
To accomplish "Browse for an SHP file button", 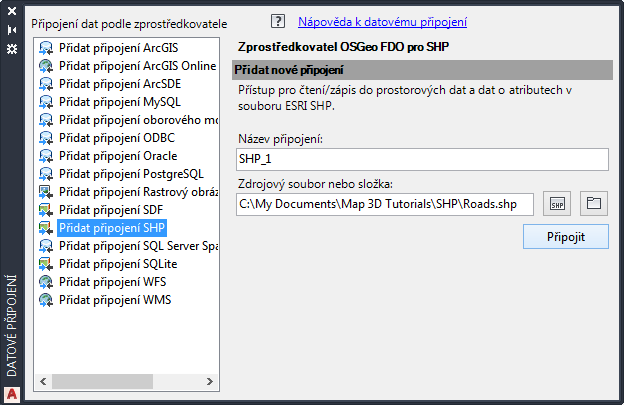I will point(557,204).
